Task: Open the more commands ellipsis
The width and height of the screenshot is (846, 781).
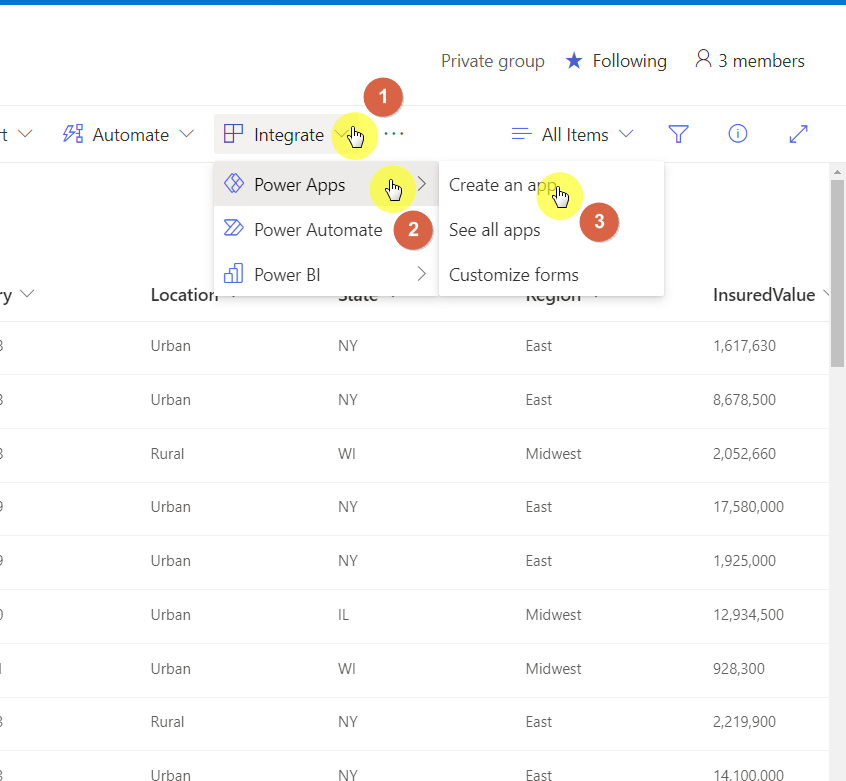Action: (394, 134)
